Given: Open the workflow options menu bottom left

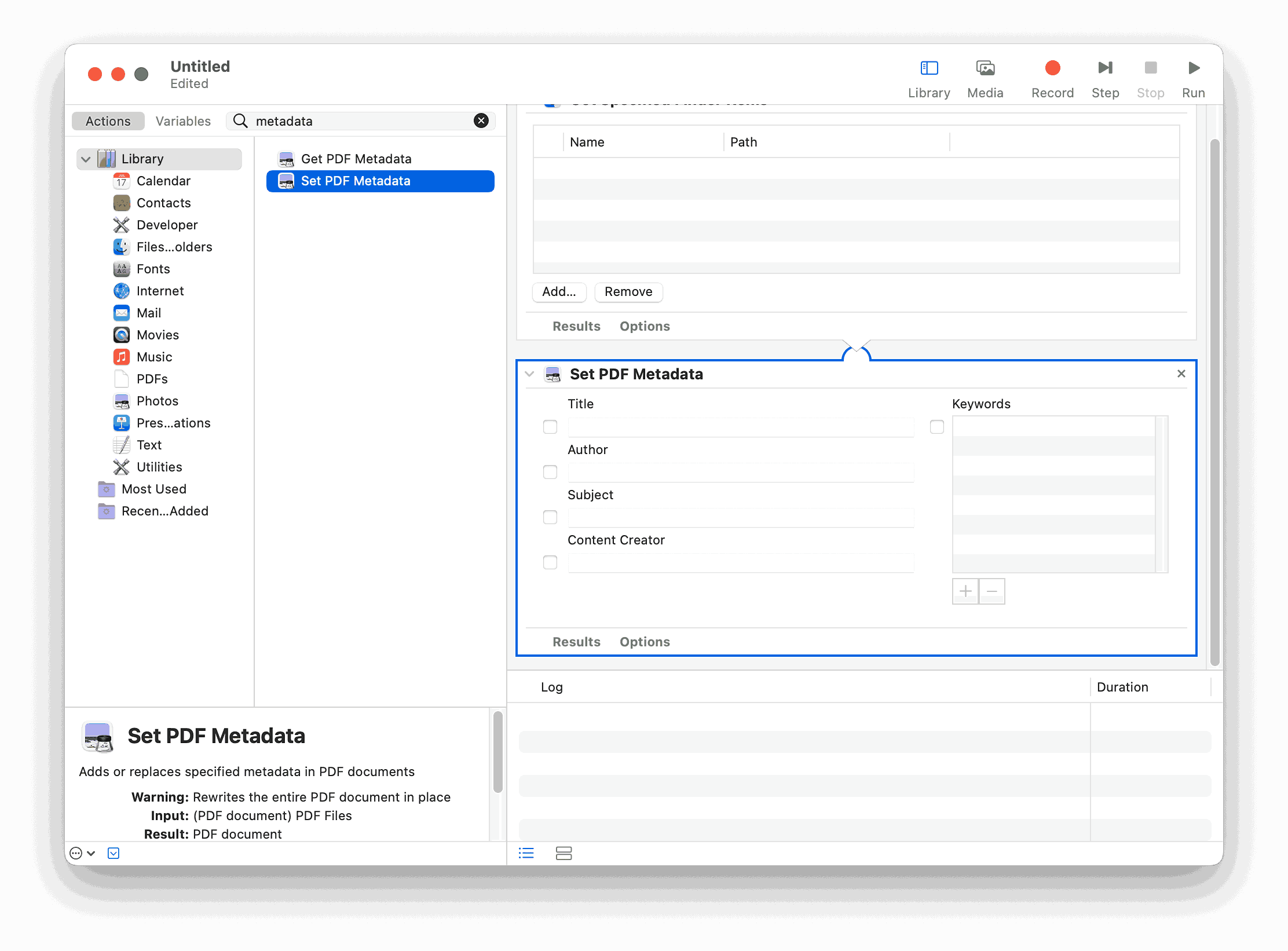Looking at the screenshot, I should [x=82, y=853].
